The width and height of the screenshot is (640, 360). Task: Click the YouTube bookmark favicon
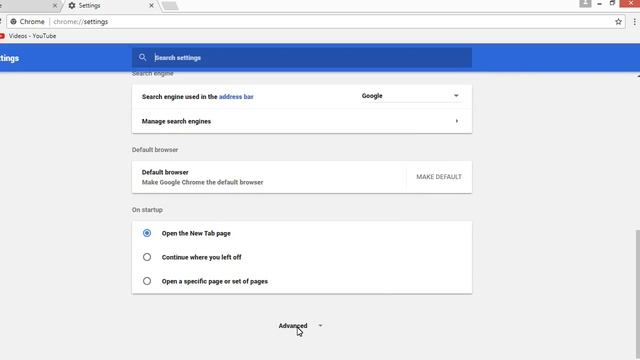coord(2,36)
